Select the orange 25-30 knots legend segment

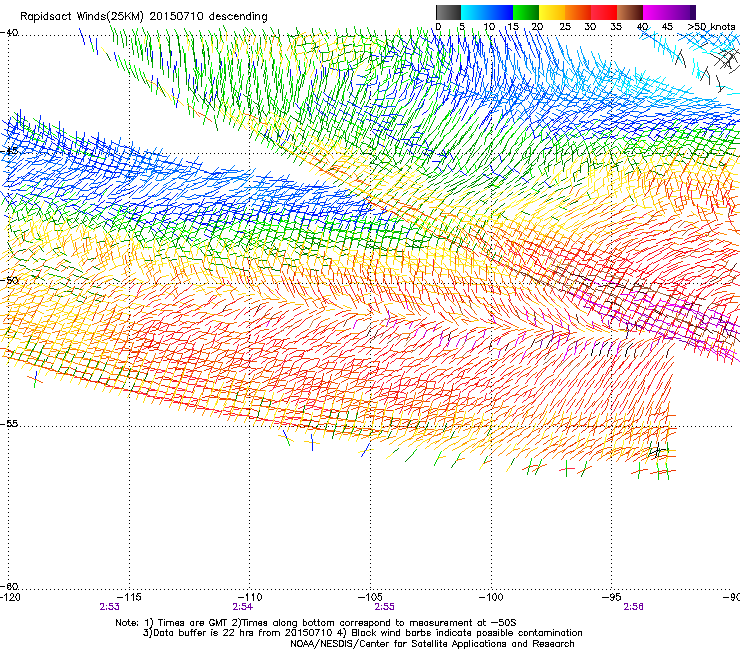coord(578,12)
